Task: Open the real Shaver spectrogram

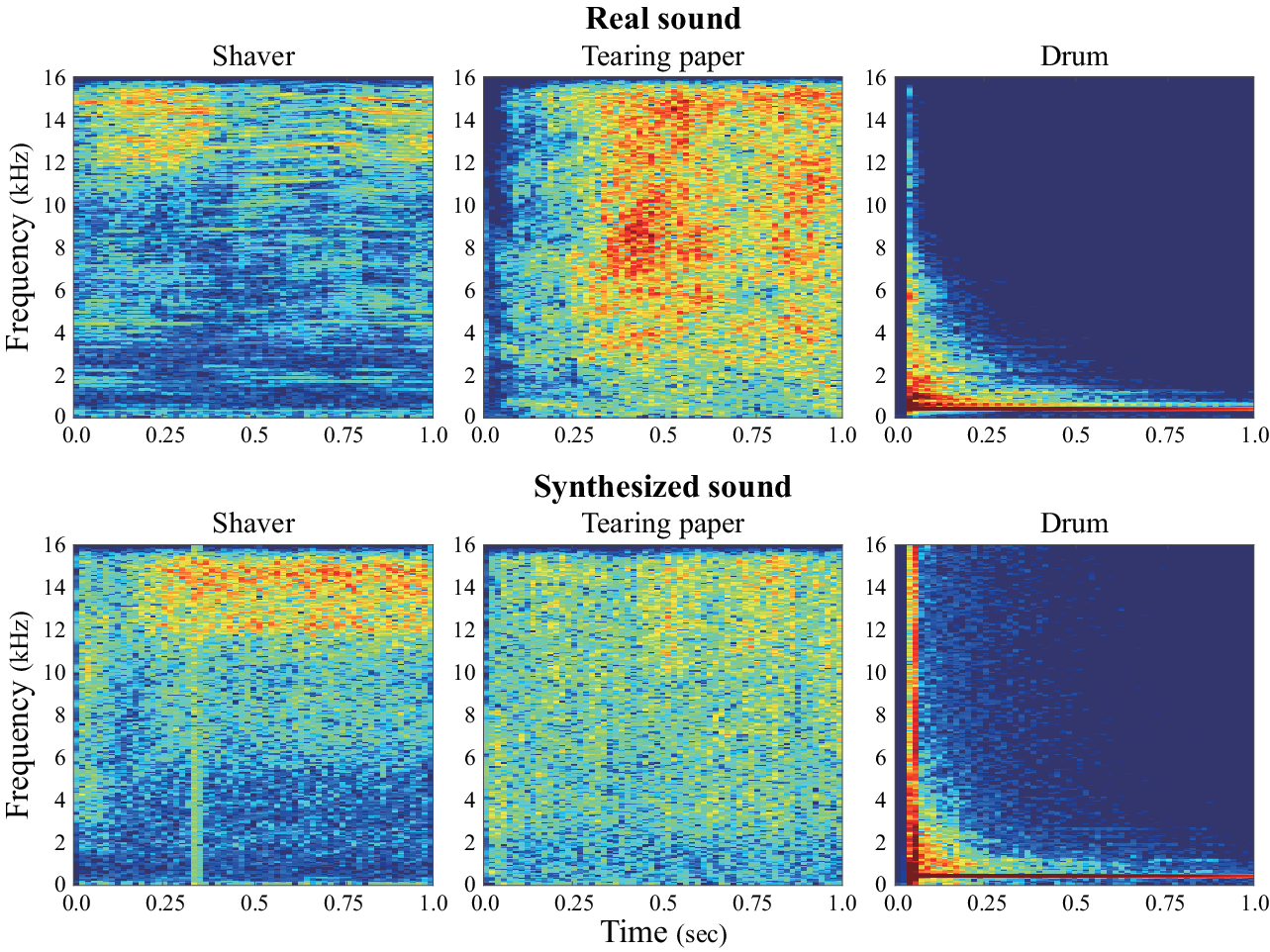Action: [253, 246]
